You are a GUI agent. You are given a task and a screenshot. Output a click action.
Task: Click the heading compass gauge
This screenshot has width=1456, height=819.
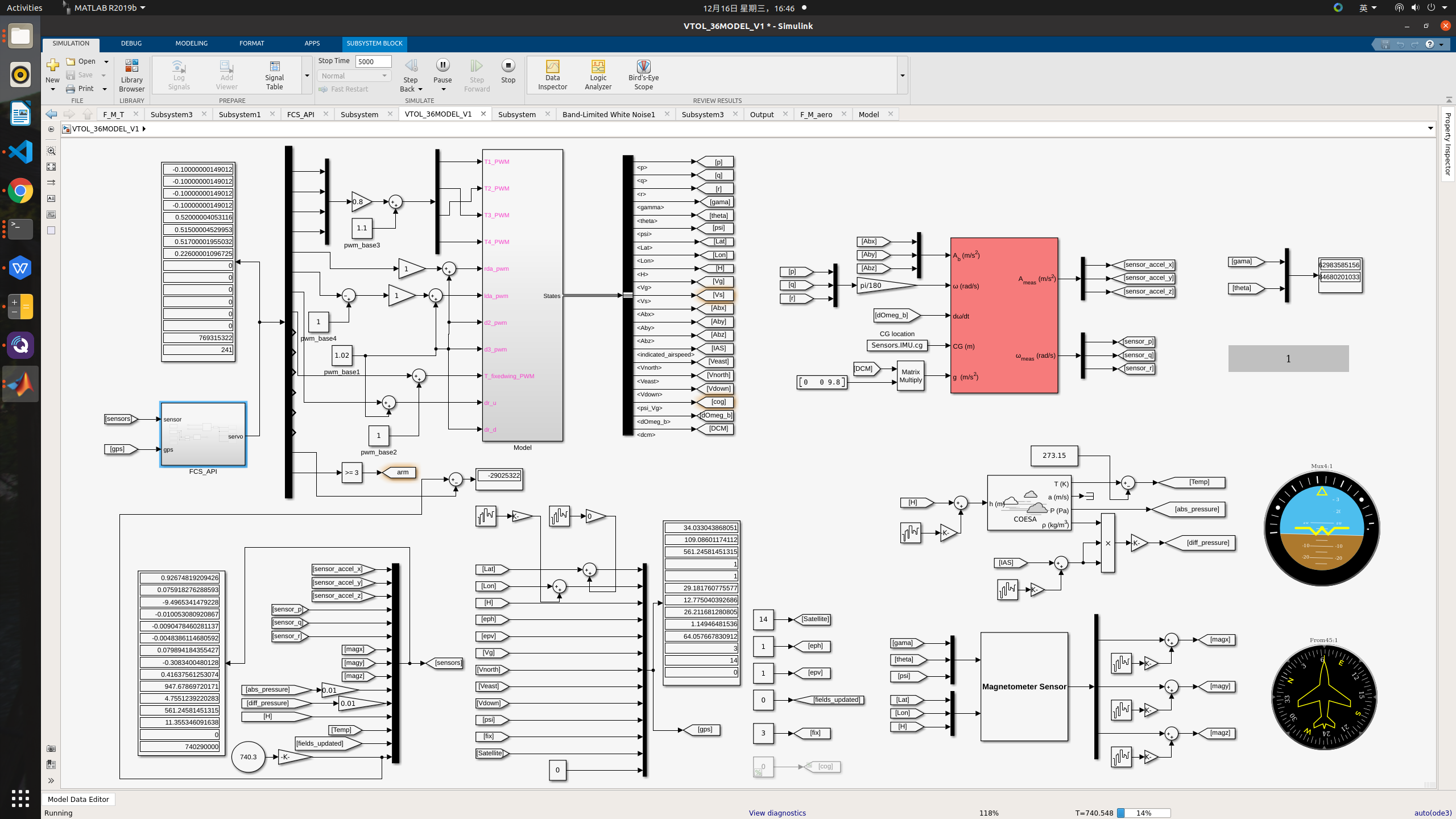tap(1323, 697)
